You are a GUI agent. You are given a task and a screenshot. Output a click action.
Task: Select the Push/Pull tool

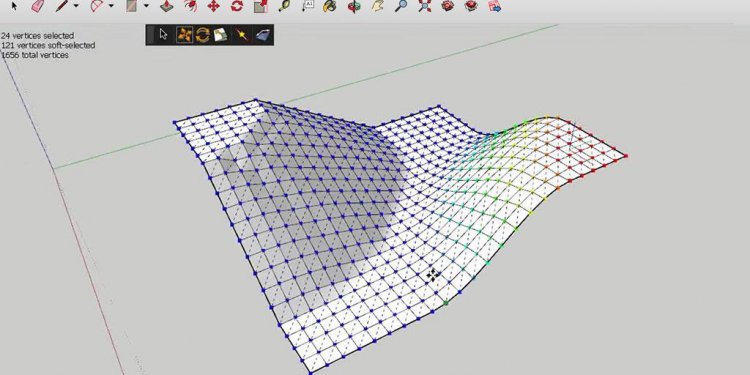coord(166,6)
